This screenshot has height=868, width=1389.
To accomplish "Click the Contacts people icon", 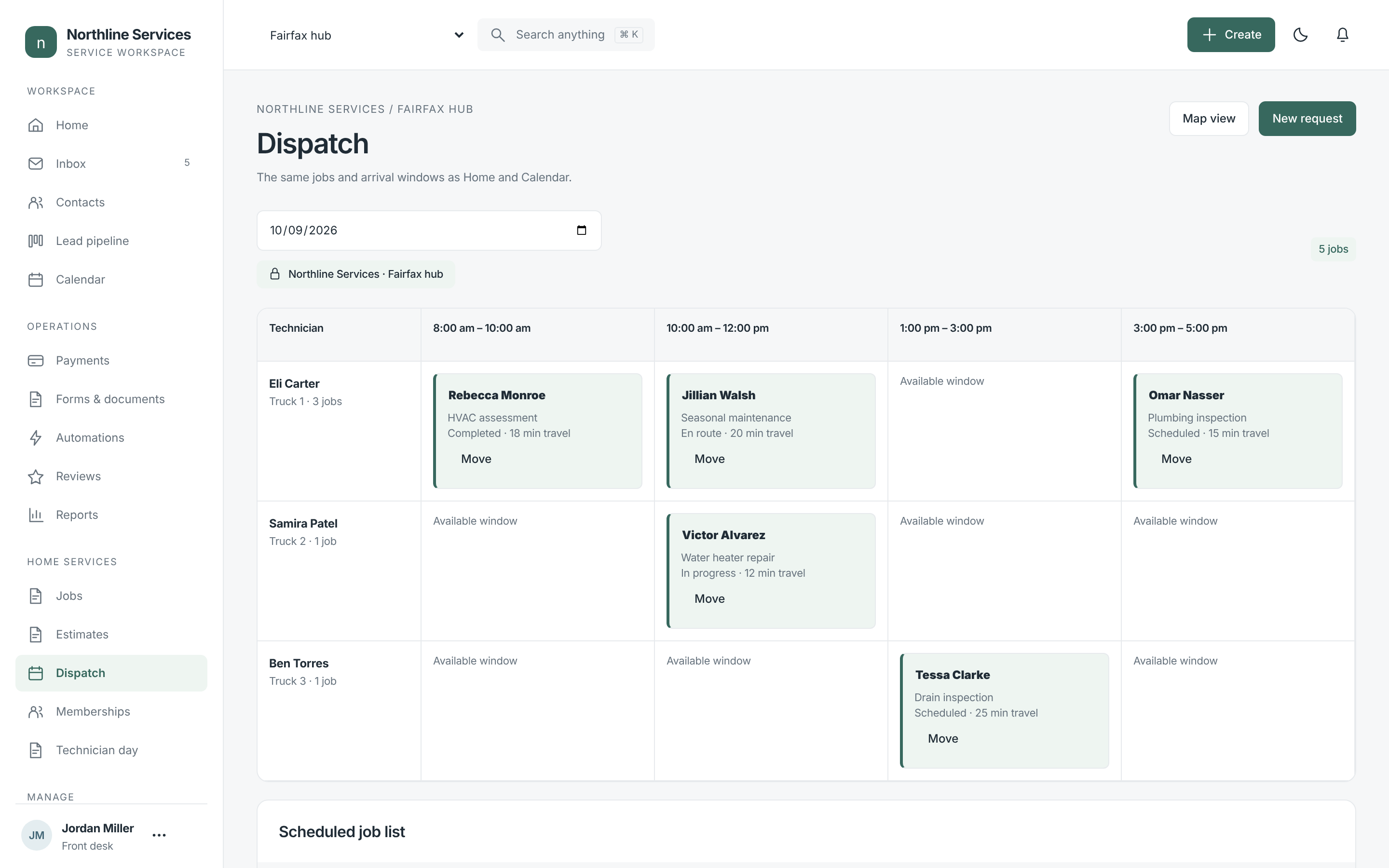I will click(36, 203).
